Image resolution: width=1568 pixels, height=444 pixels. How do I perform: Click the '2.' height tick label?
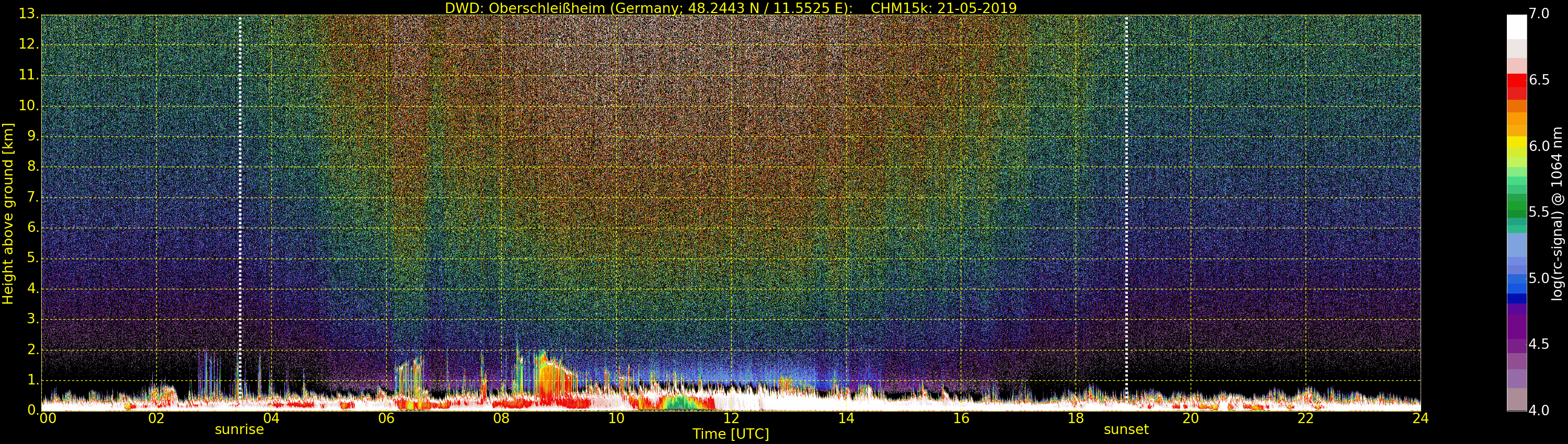33,349
